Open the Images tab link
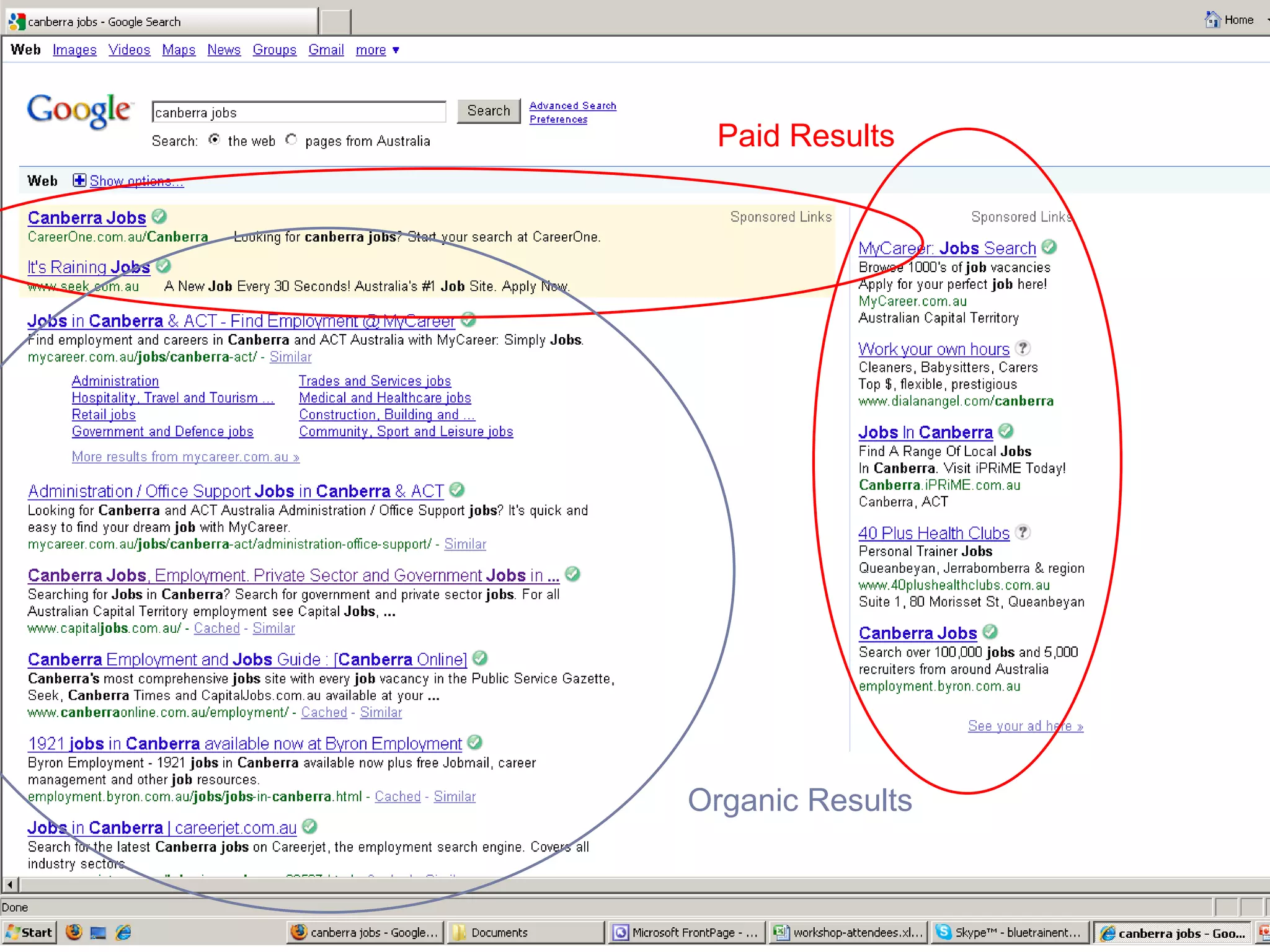Image resolution: width=1270 pixels, height=952 pixels. click(x=74, y=50)
